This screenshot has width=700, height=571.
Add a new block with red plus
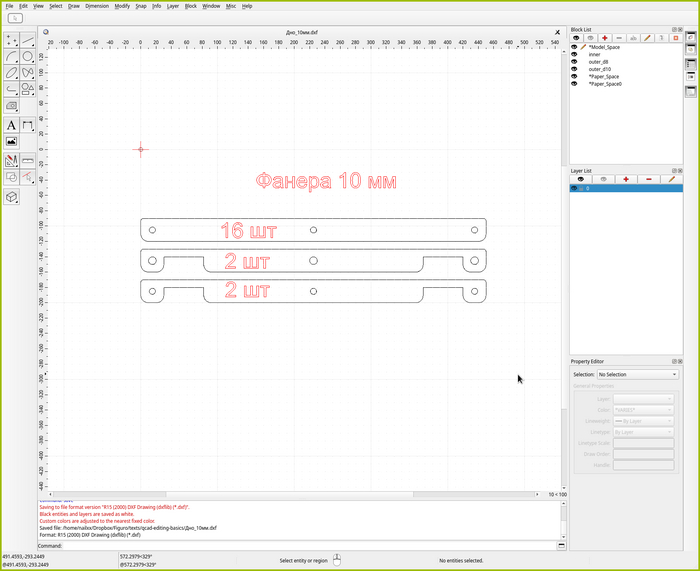(x=605, y=38)
